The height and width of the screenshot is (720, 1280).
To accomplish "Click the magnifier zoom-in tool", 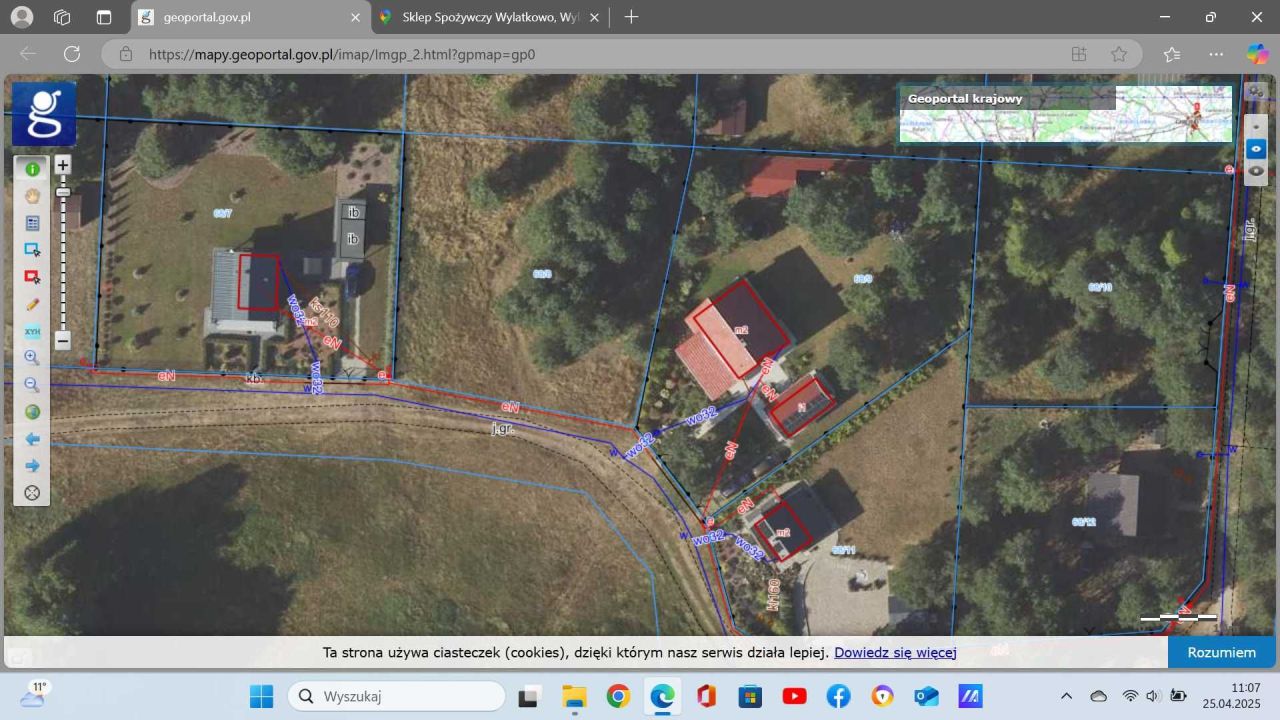I will click(32, 358).
